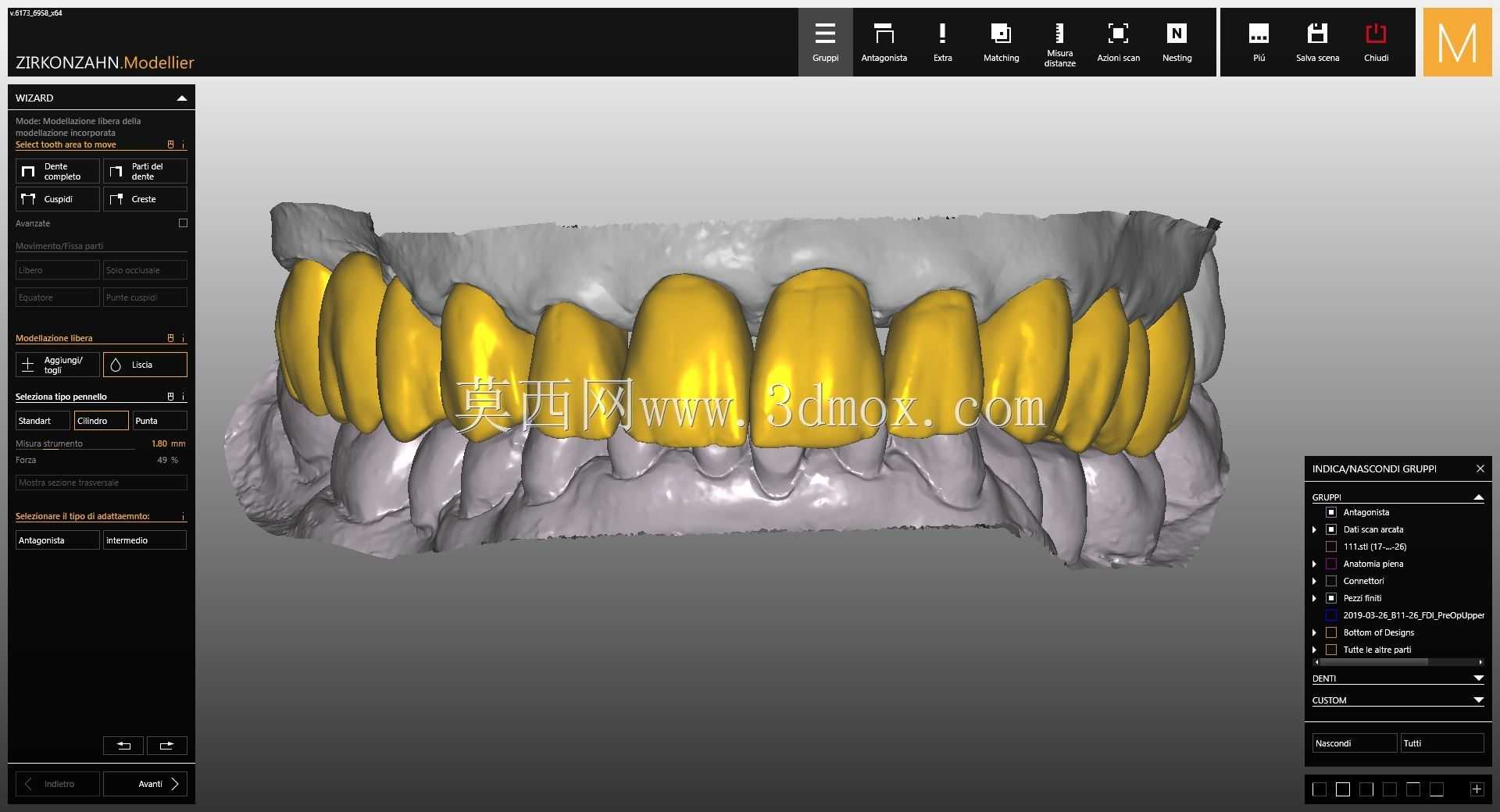The width and height of the screenshot is (1500, 812).
Task: Activate the Liscia smoothing tool
Action: coord(145,365)
